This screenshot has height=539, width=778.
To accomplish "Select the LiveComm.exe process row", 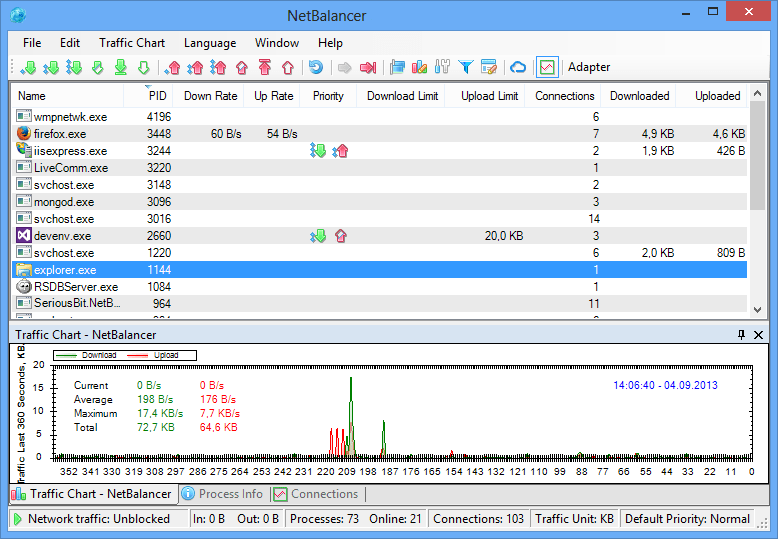I will click(x=380, y=168).
